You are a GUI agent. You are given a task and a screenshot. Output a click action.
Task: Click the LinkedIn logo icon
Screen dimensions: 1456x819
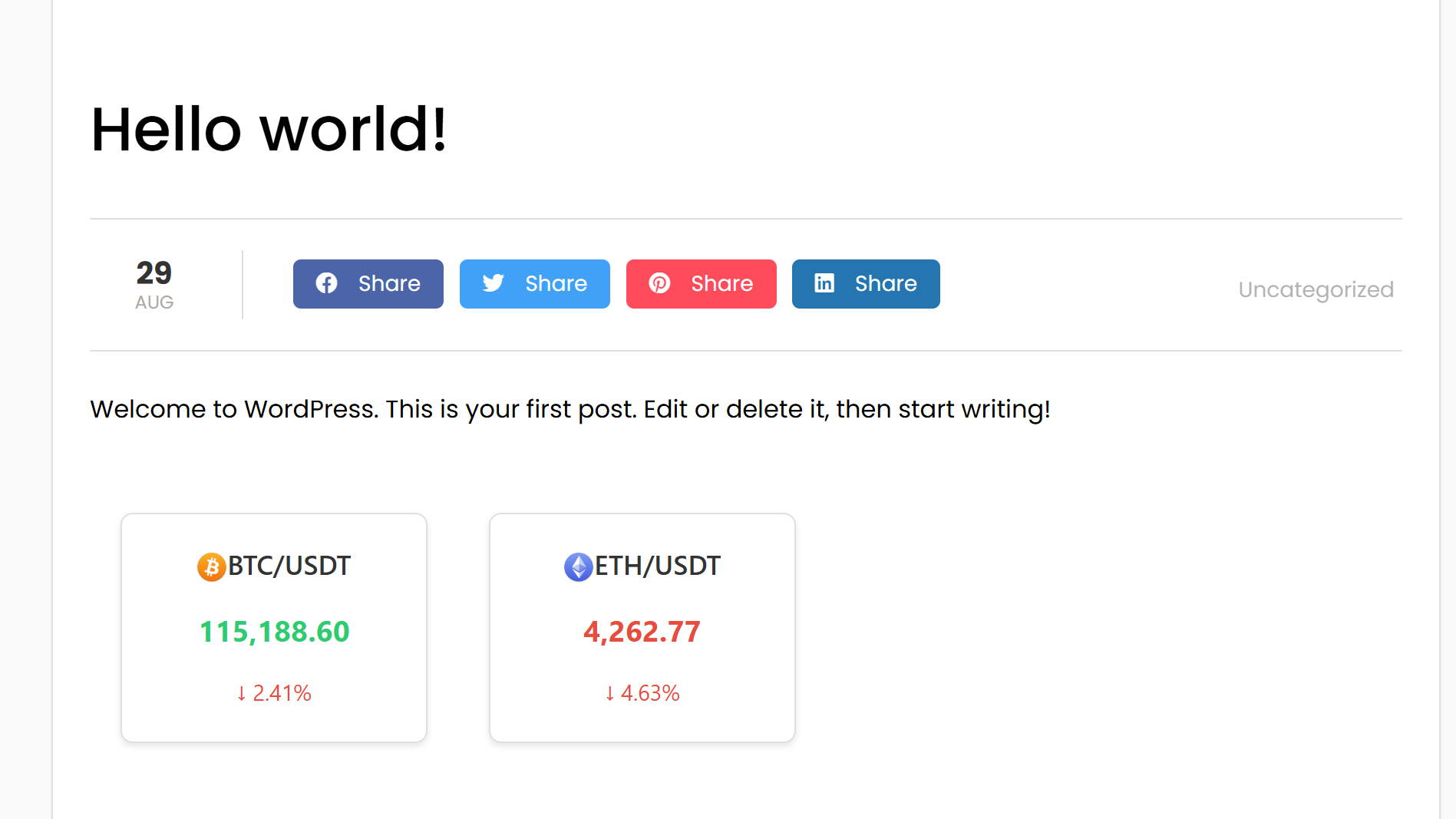824,283
